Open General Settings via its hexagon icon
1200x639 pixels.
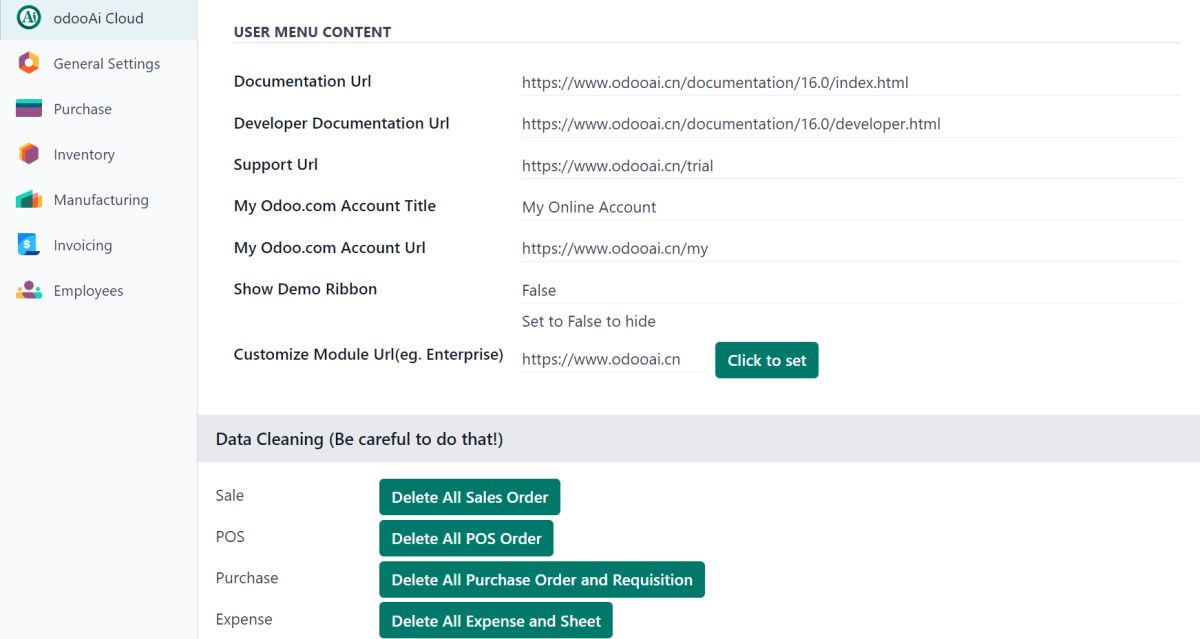(x=29, y=63)
